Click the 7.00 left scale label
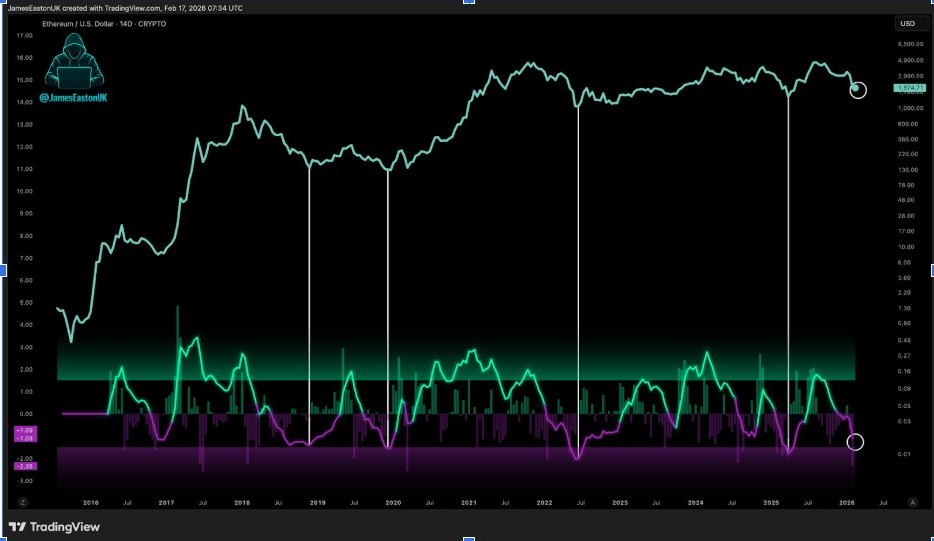The height and width of the screenshot is (541, 934). 24,258
